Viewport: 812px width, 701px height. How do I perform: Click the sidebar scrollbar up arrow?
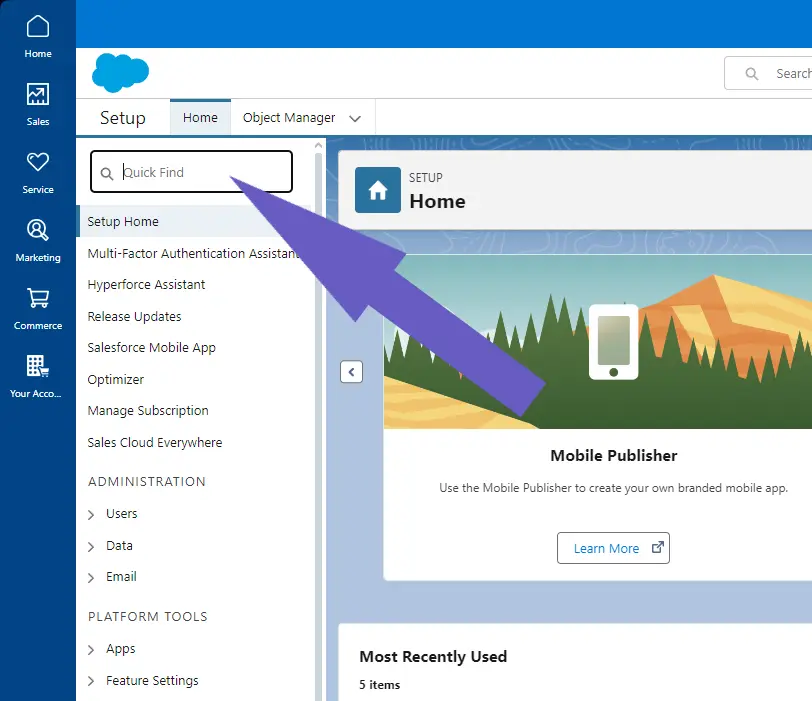click(318, 145)
